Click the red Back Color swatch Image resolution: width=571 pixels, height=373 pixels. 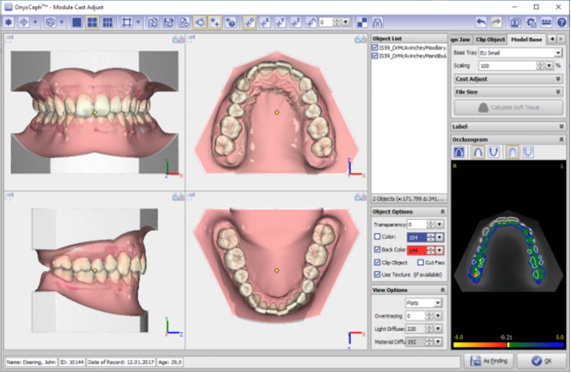click(x=417, y=250)
